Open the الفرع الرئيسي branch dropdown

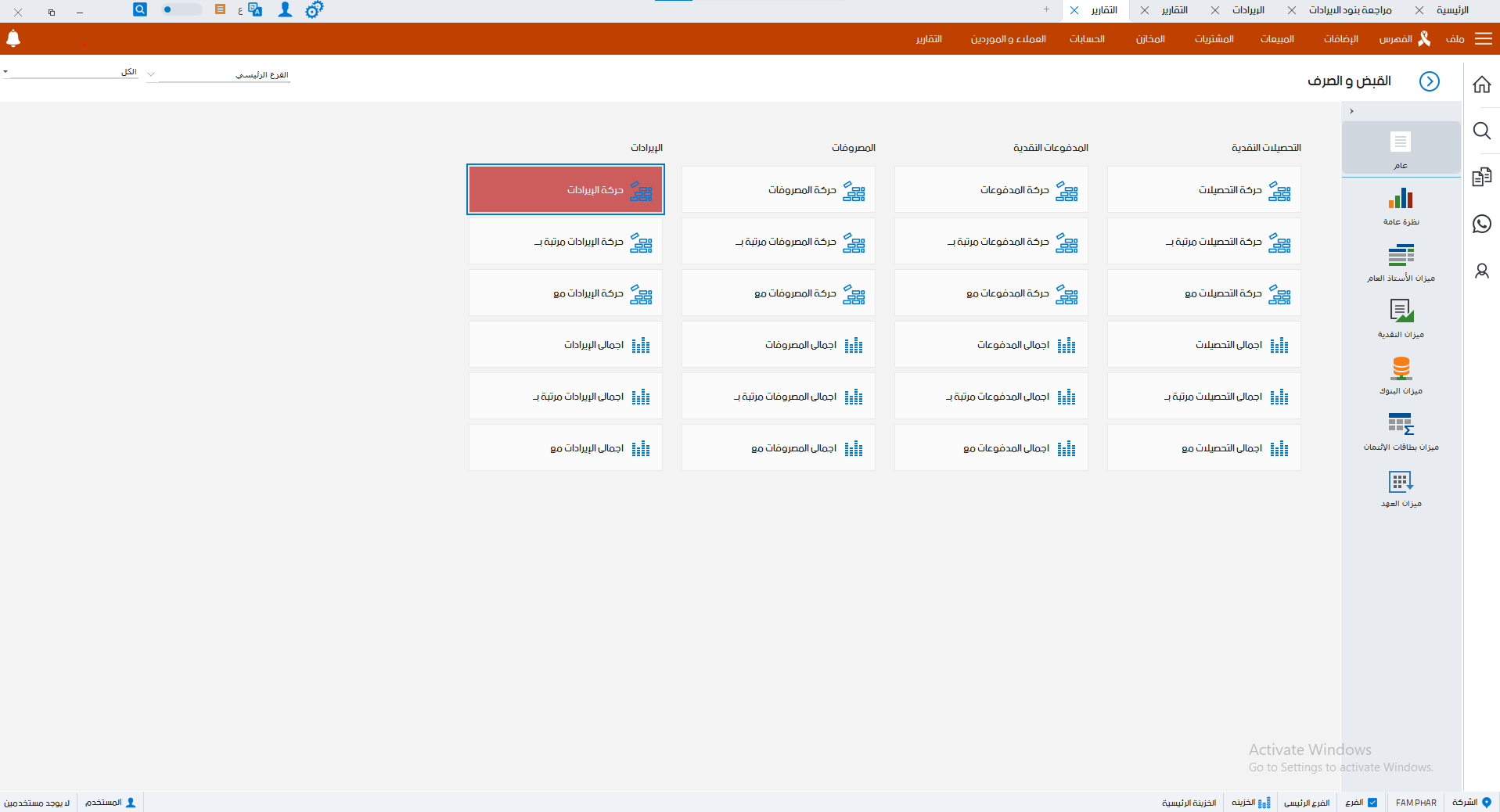click(219, 75)
